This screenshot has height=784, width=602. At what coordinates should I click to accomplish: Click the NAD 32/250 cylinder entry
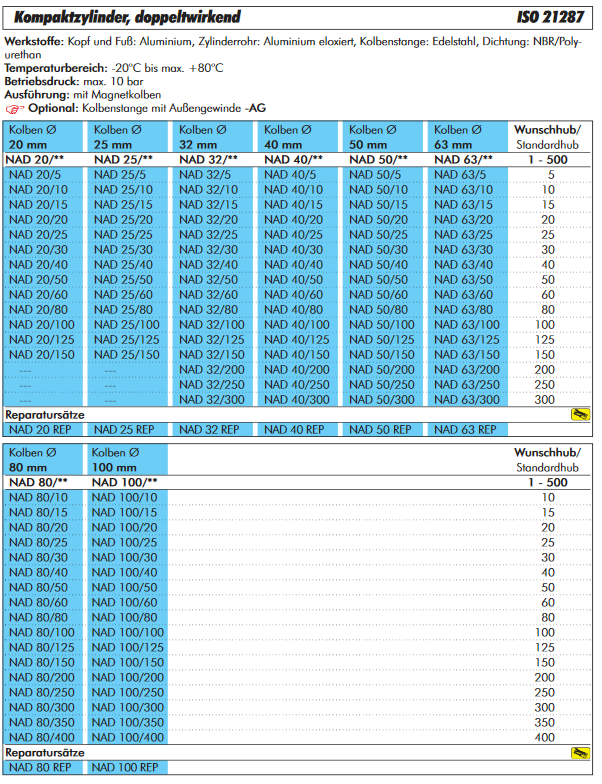click(x=212, y=385)
